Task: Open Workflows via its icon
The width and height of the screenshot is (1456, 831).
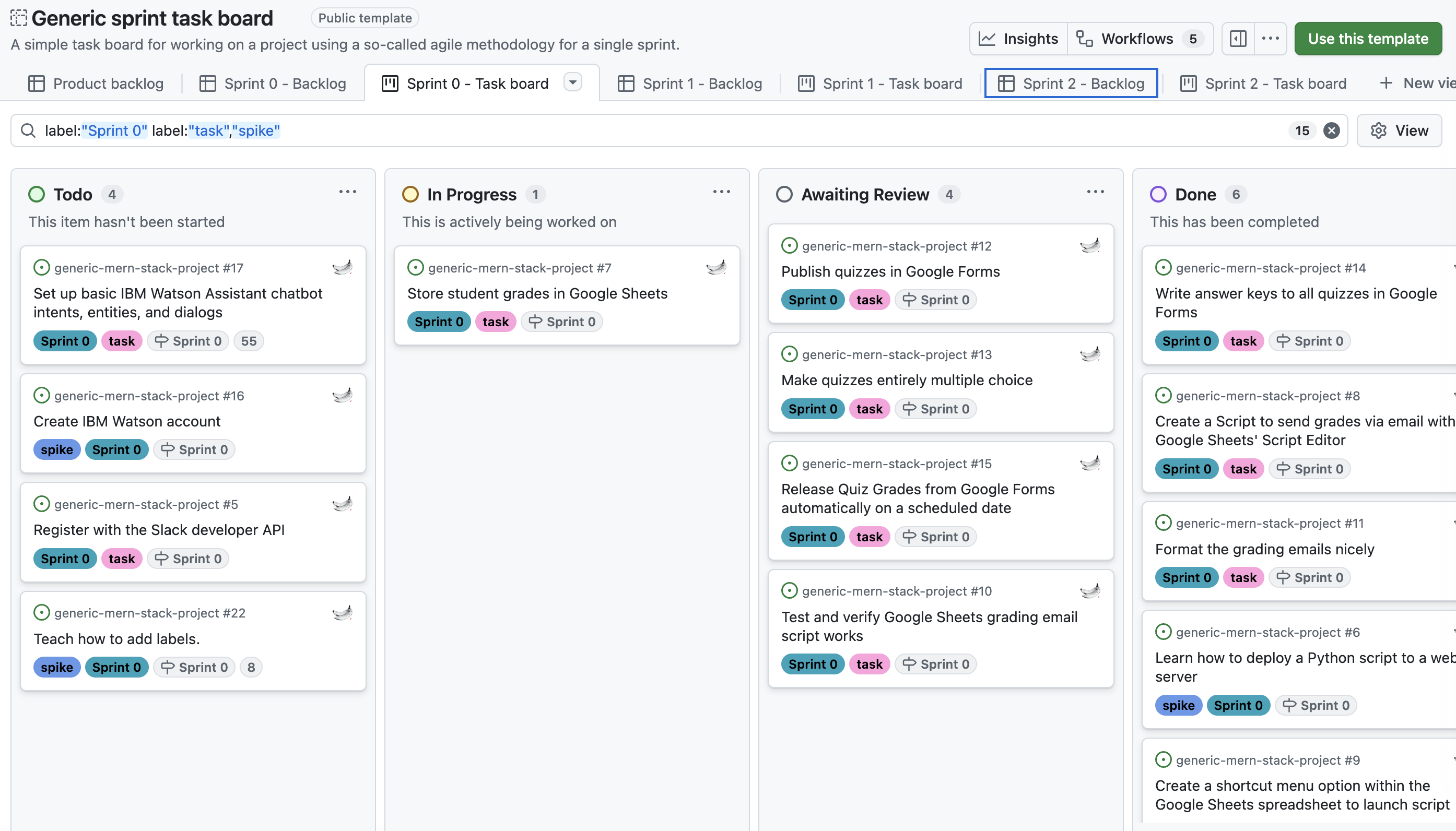Action: [1084, 38]
